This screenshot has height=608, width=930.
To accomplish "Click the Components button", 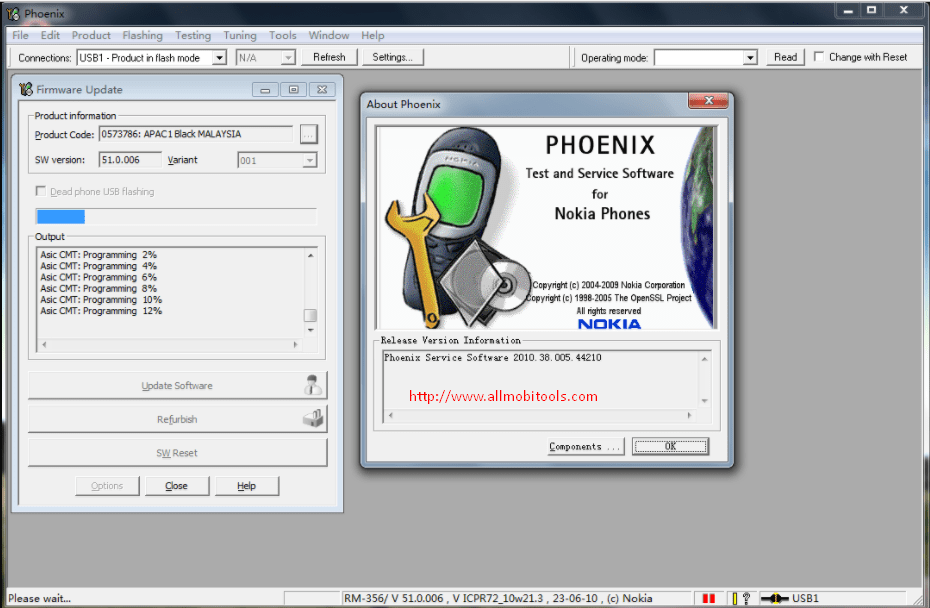I will [x=586, y=447].
